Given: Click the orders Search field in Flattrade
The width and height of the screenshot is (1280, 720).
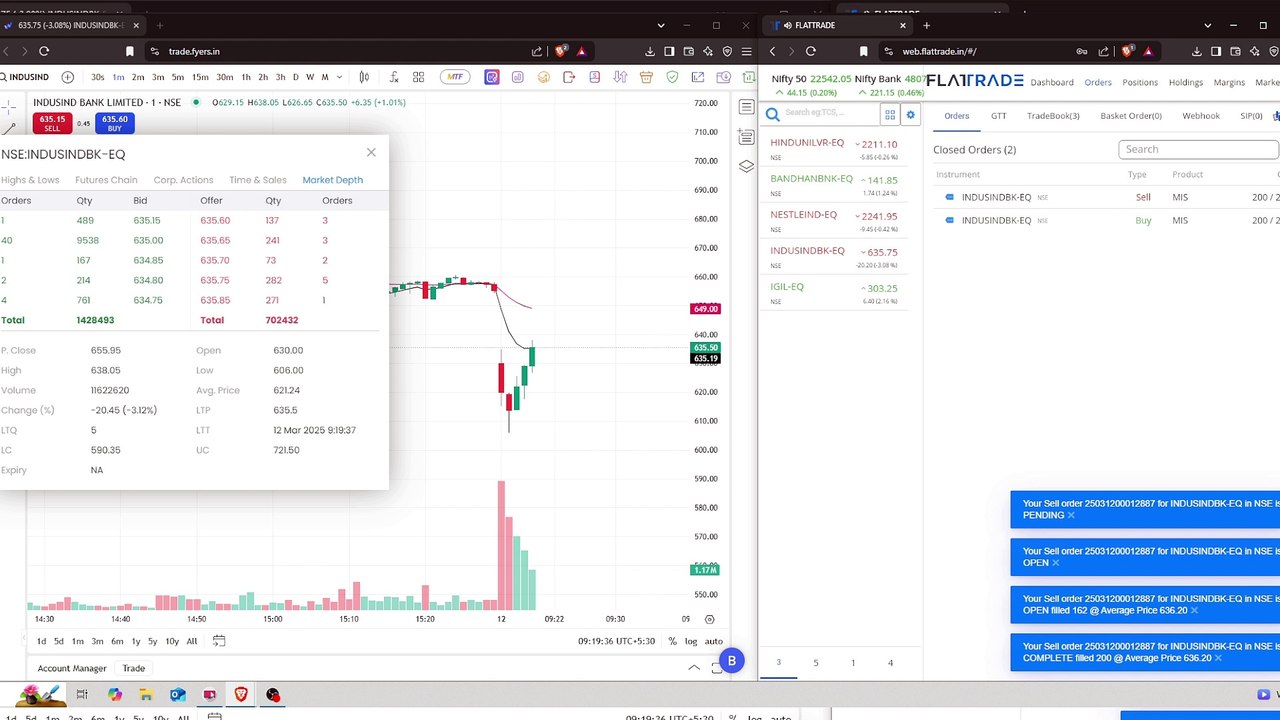Looking at the screenshot, I should point(1198,149).
